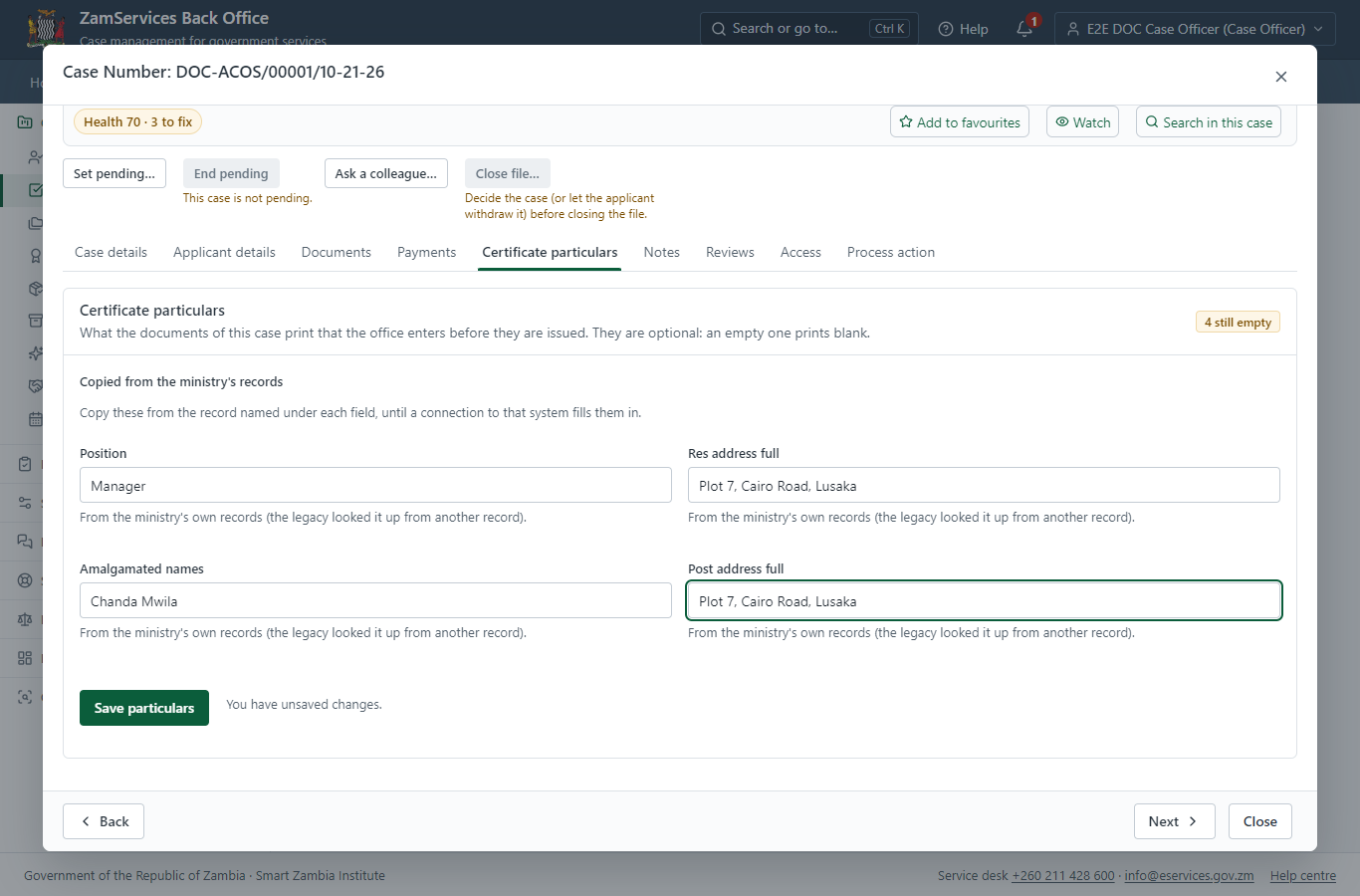Go to the Documents tab

[x=337, y=252]
